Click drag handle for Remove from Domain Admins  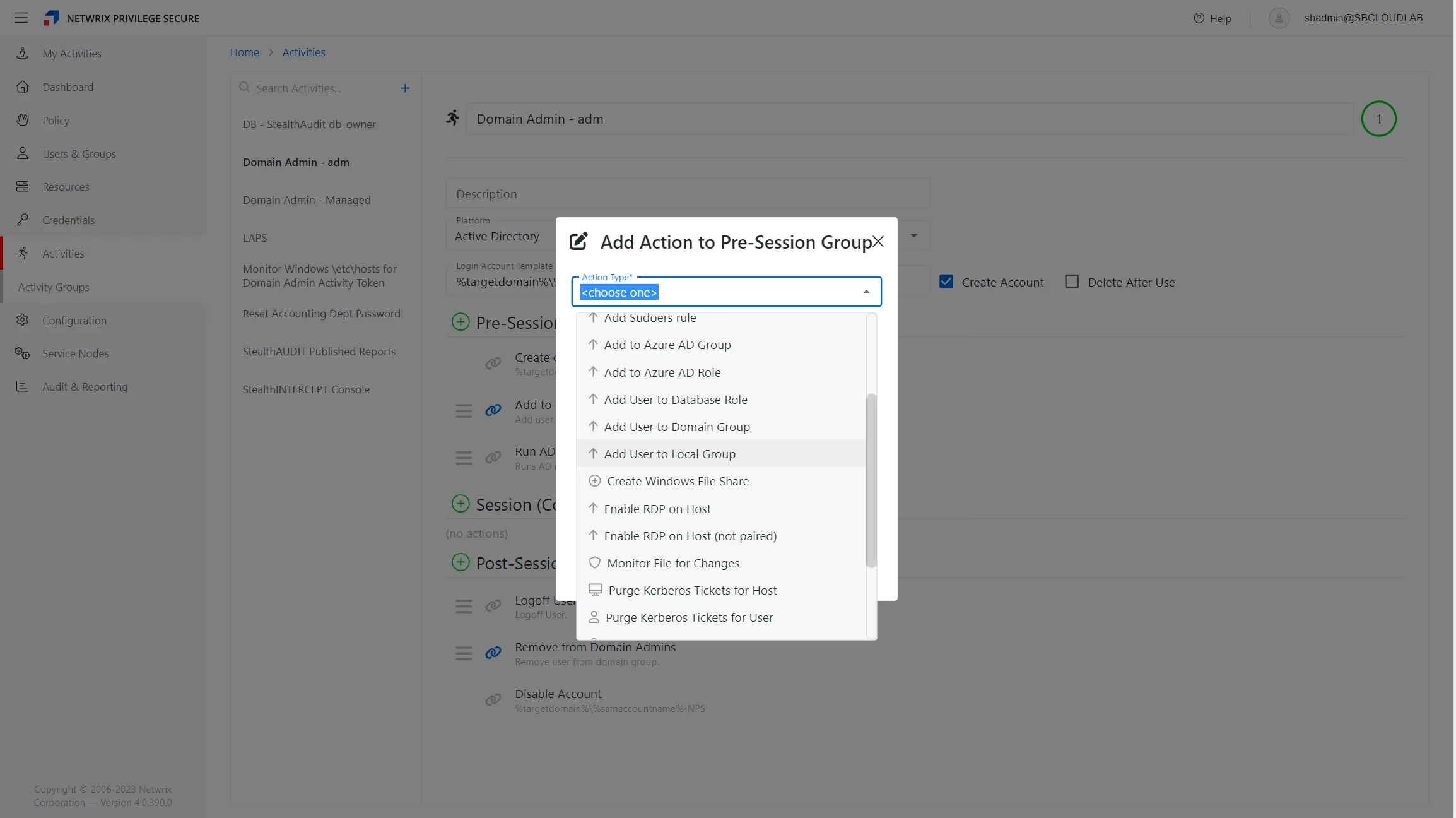pos(464,653)
